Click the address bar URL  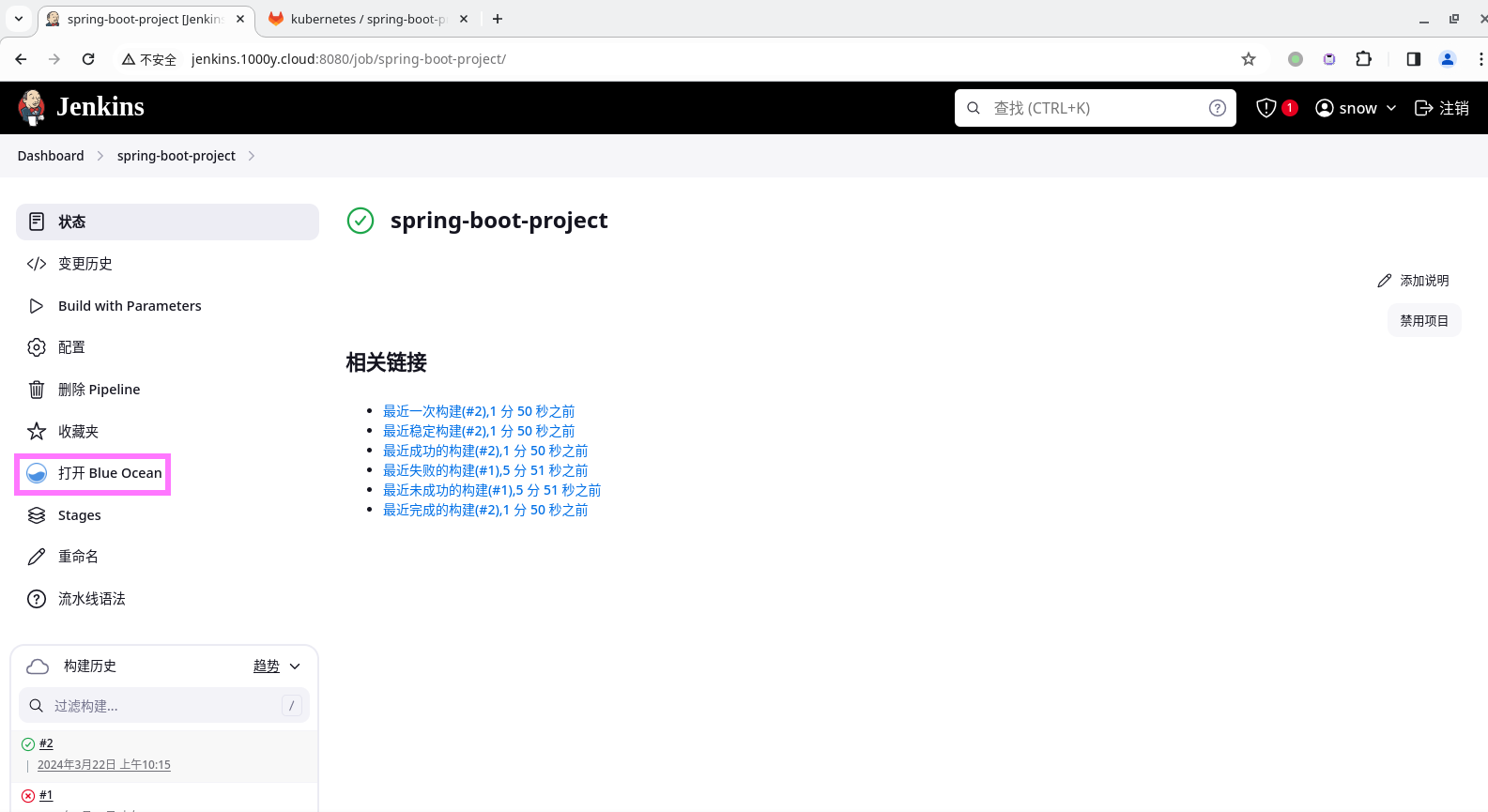(x=348, y=59)
